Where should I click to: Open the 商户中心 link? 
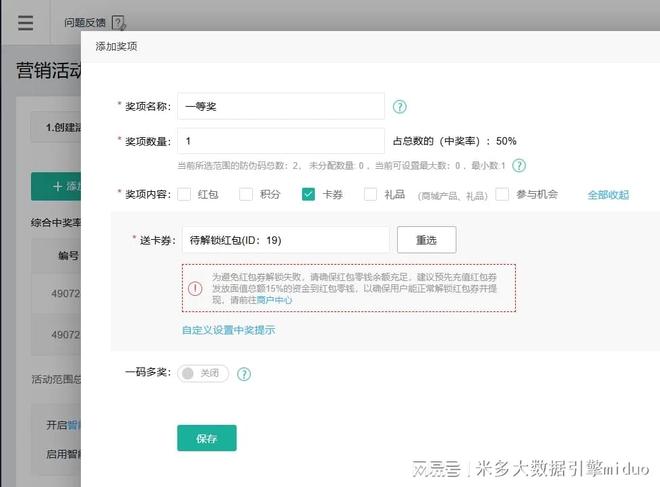[274, 300]
